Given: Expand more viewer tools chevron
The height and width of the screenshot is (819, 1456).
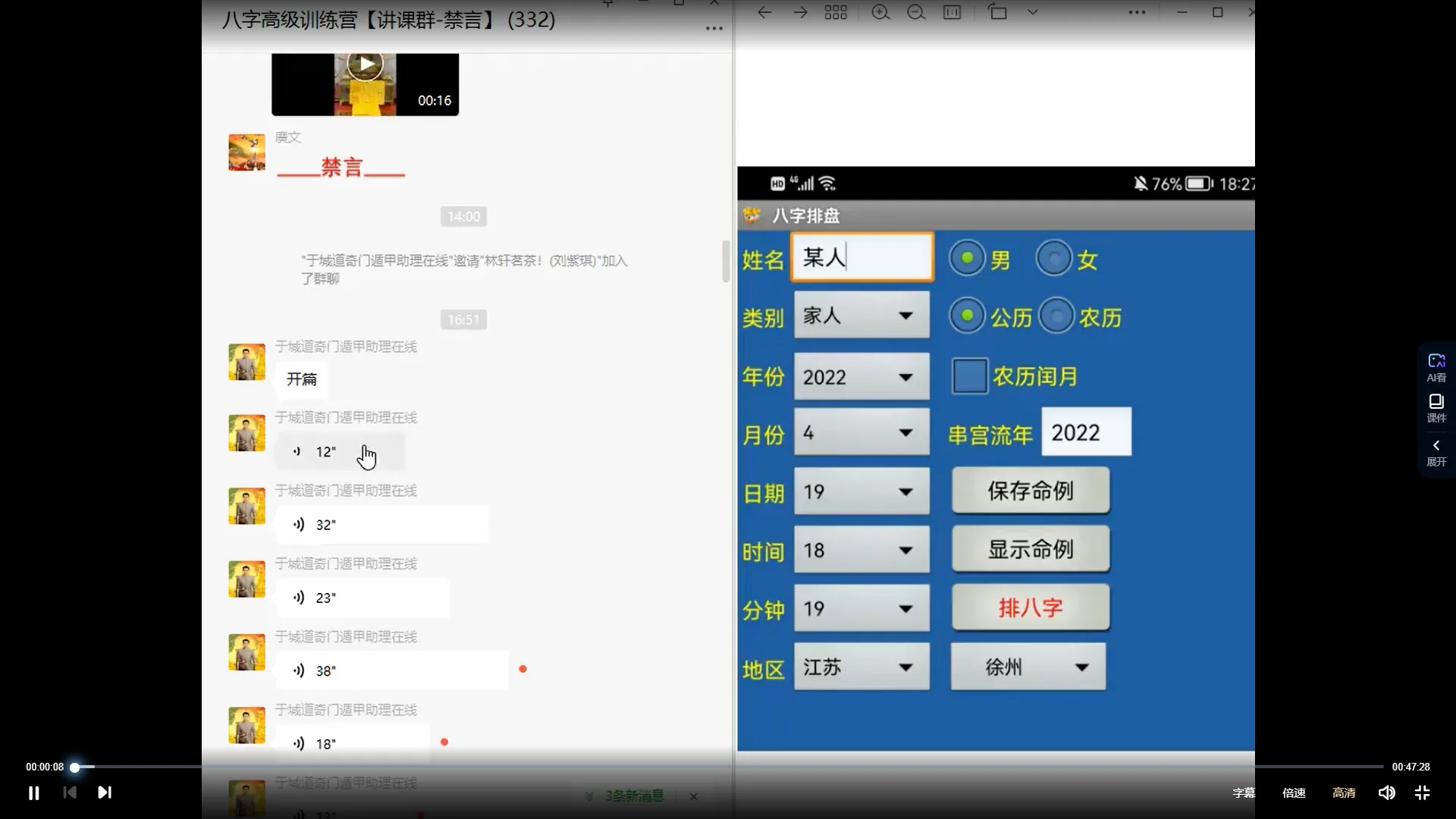Looking at the screenshot, I should click(1032, 12).
